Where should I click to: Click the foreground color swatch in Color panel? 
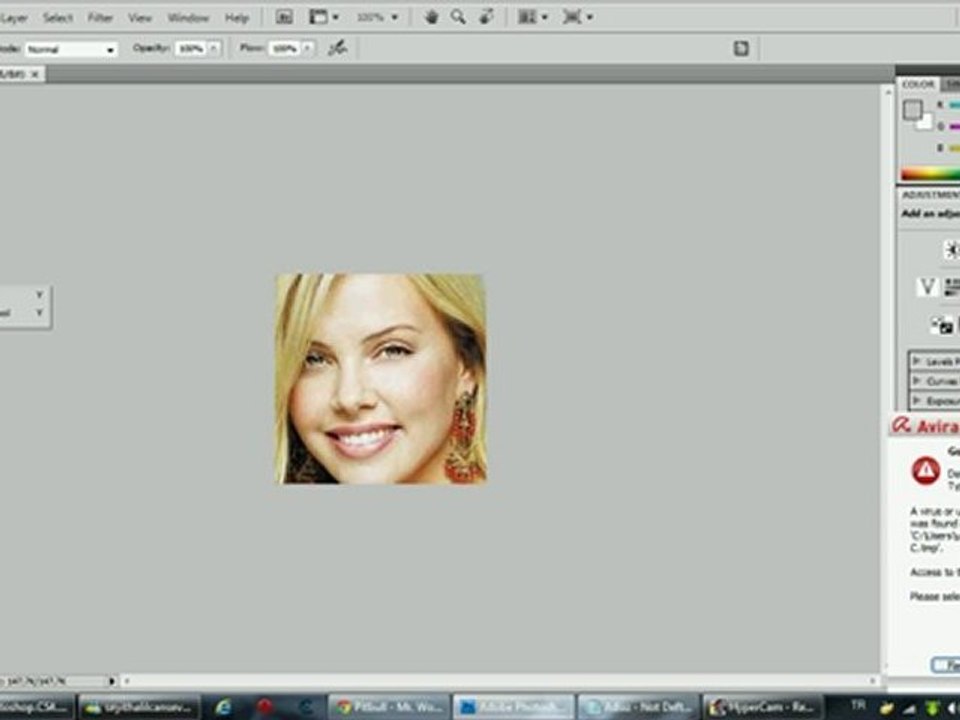[x=912, y=110]
